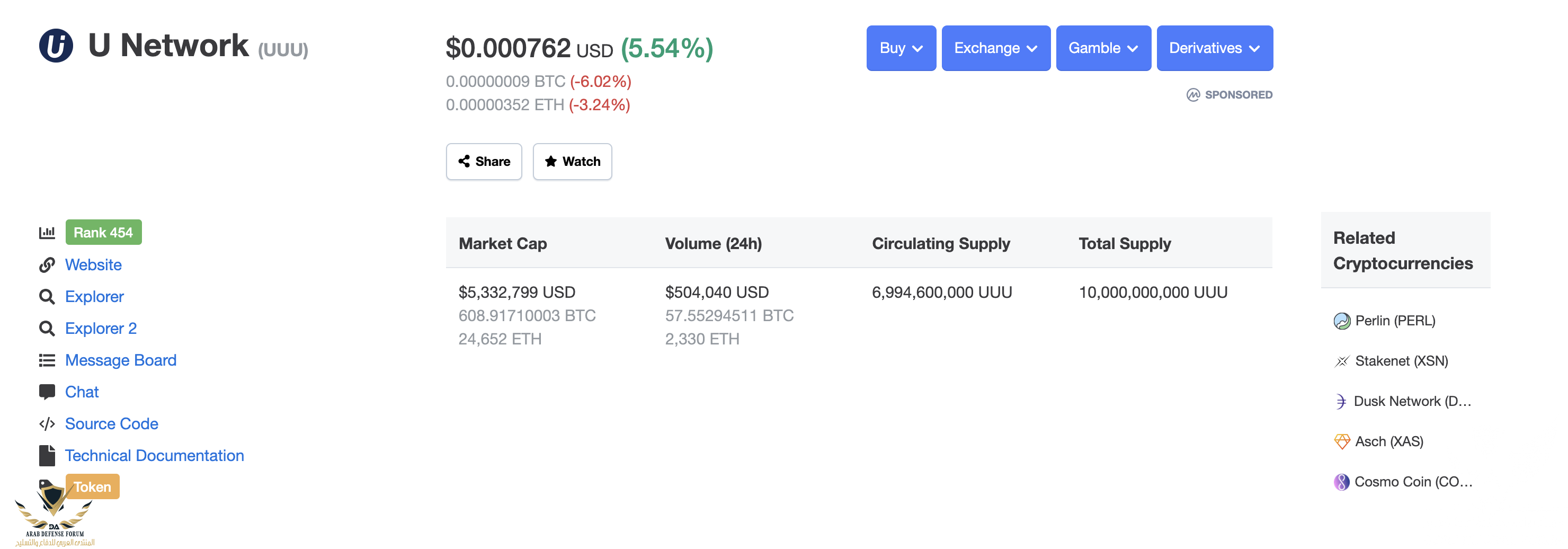This screenshot has height=549, width=1568.
Task: Click the green Rank 454 badge
Action: (x=103, y=233)
